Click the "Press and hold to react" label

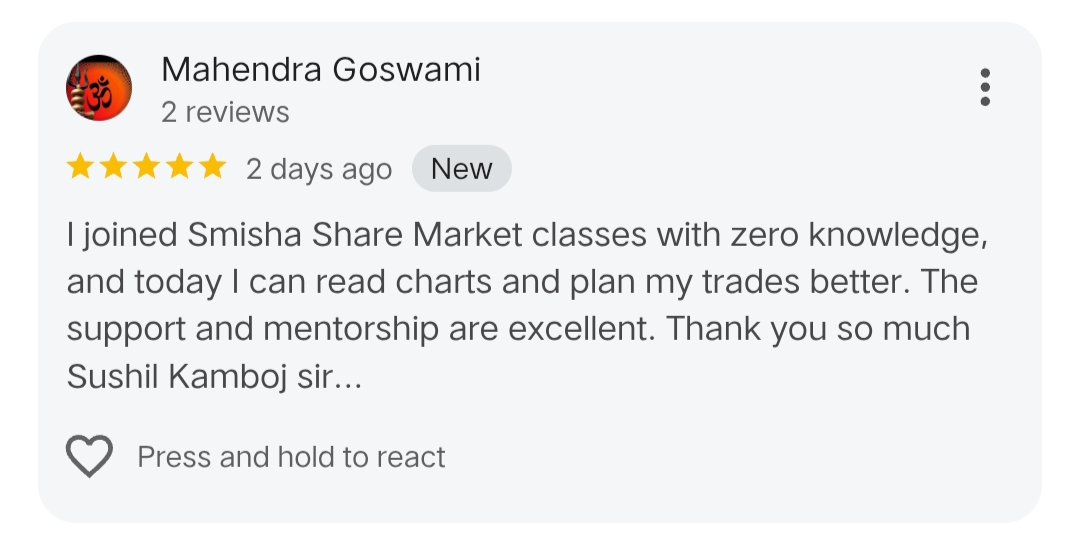click(291, 457)
